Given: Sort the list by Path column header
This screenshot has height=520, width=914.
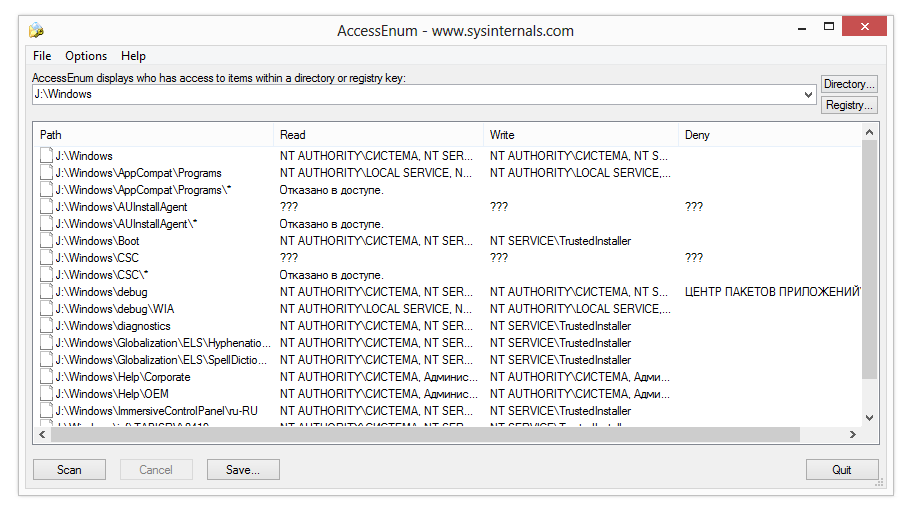Looking at the screenshot, I should tap(153, 134).
